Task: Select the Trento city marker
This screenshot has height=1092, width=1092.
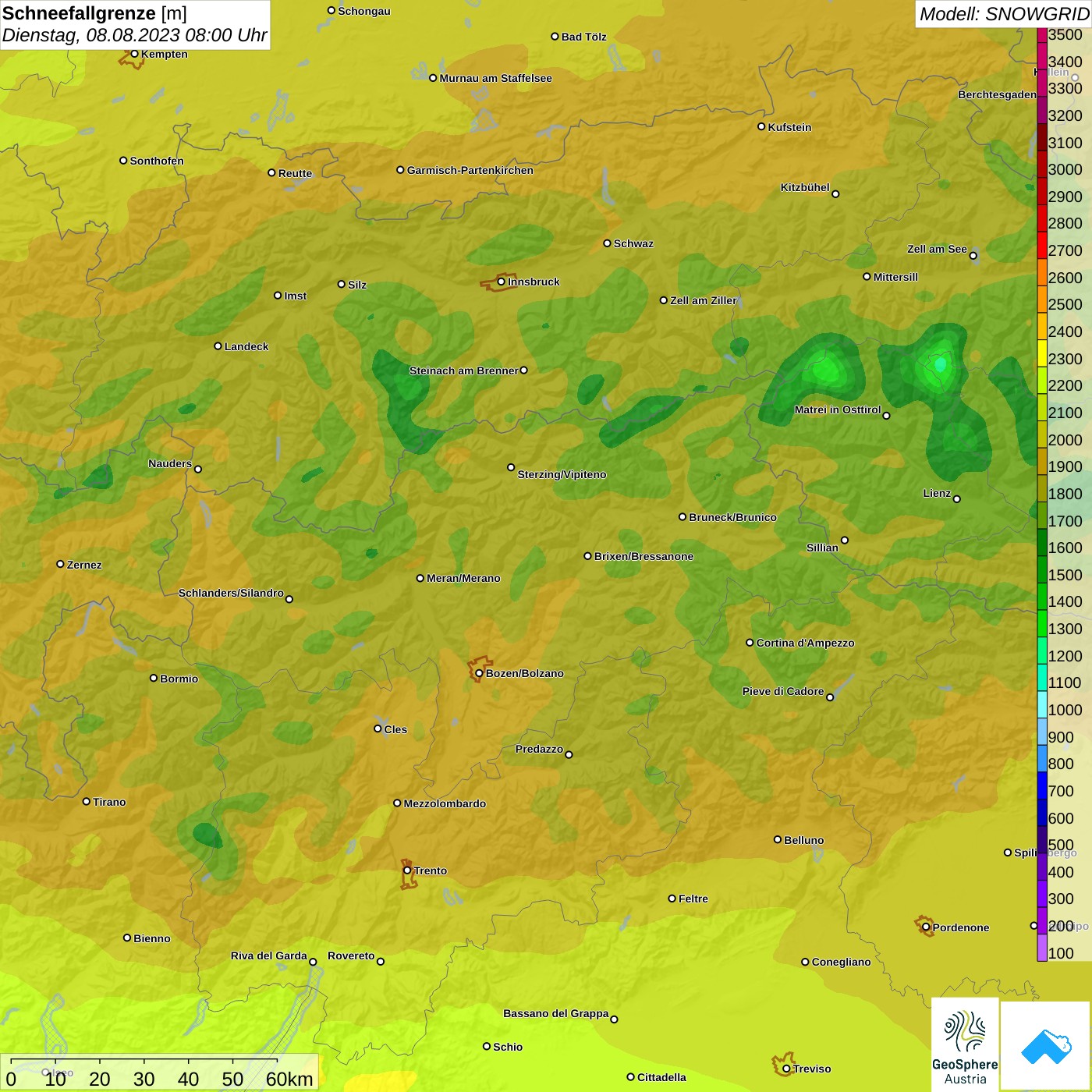Action: click(407, 870)
